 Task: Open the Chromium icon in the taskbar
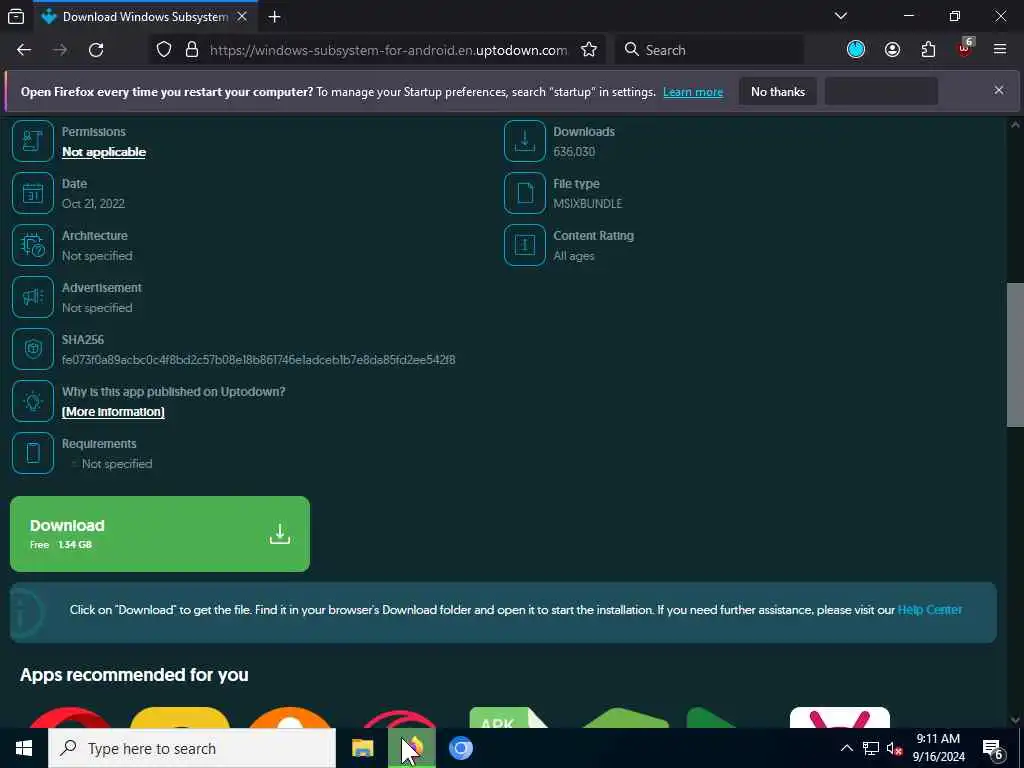coord(460,748)
